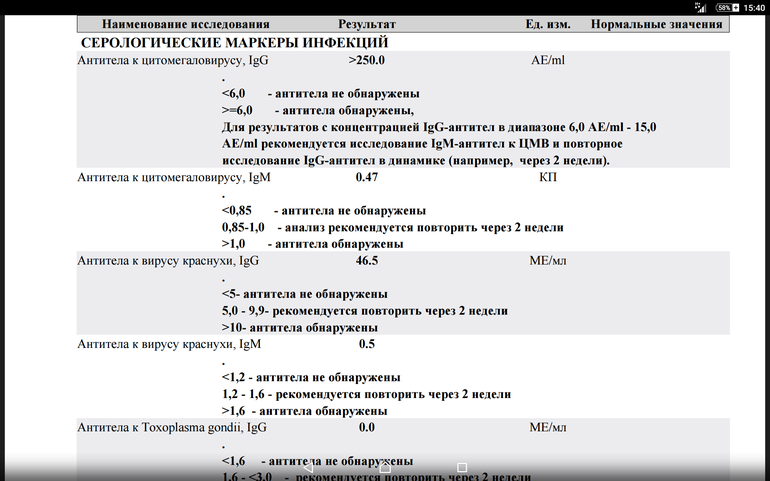This screenshot has height=481, width=770.
Task: Tap the 46.5 result value
Action: (367, 261)
